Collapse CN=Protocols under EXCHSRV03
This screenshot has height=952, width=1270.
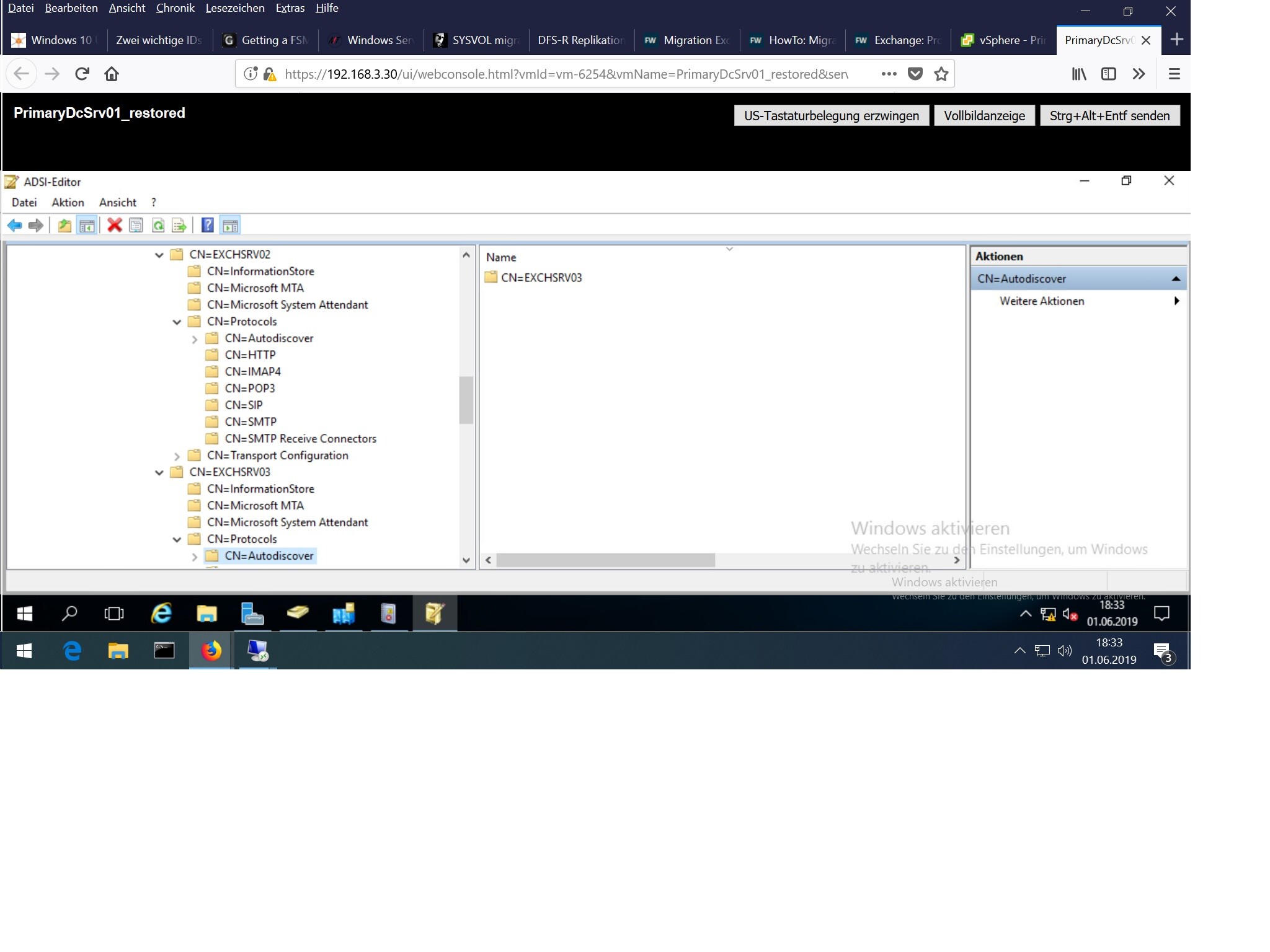[177, 539]
